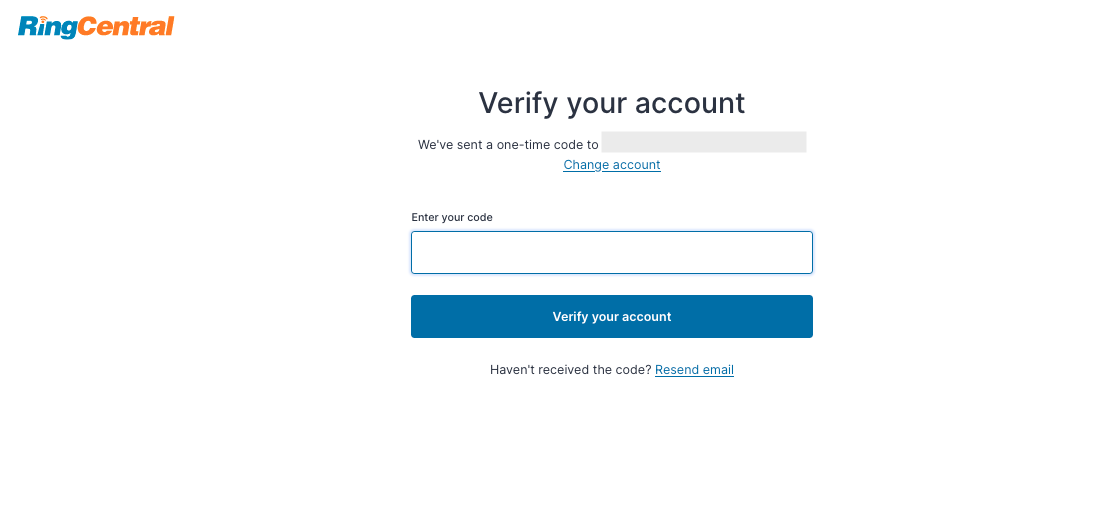Viewport: 1117px width, 529px height.
Task: Click the "Enter your code" field label
Action: click(452, 217)
